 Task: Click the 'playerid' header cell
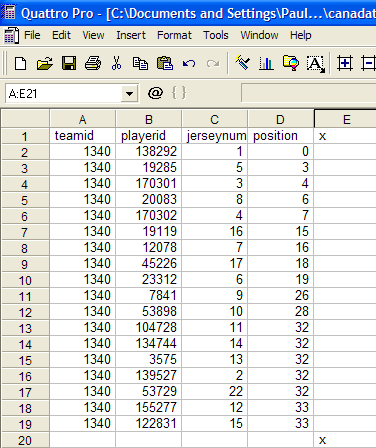[x=149, y=136]
